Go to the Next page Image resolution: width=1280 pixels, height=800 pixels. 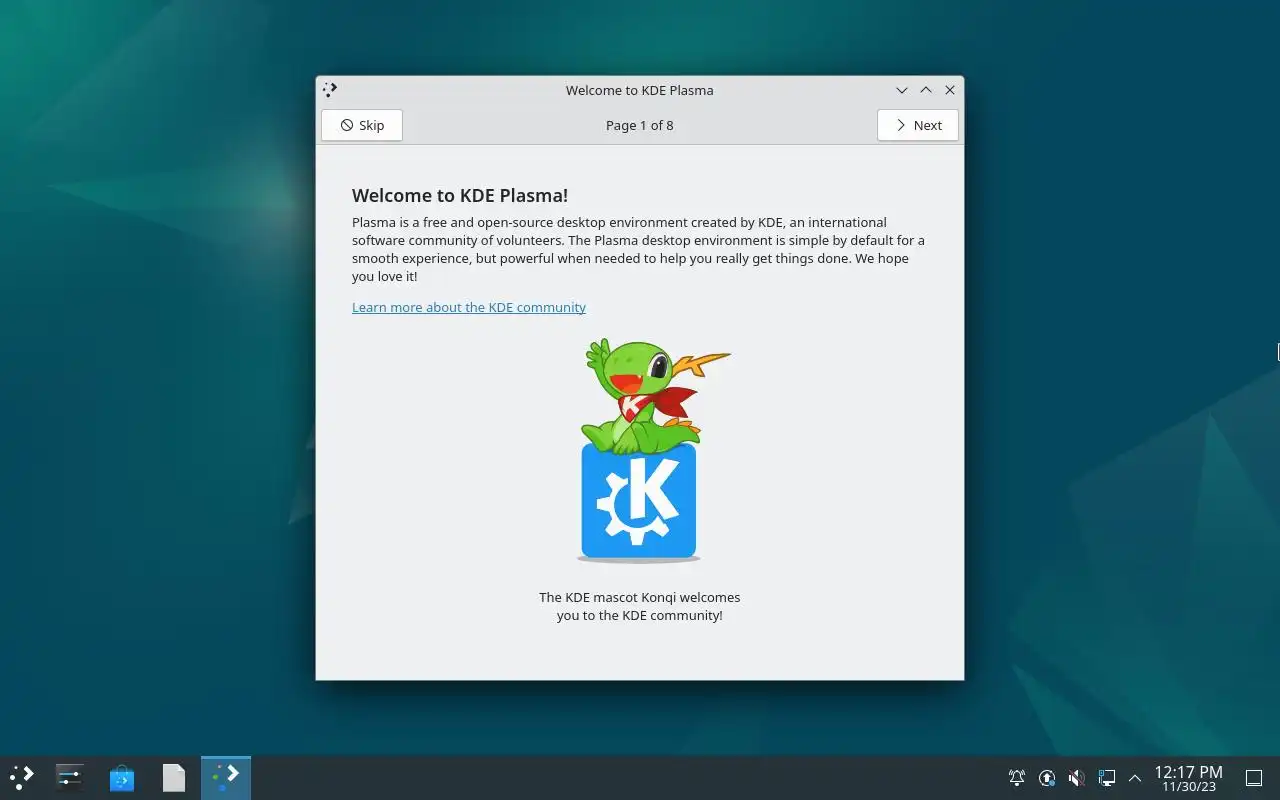click(917, 125)
